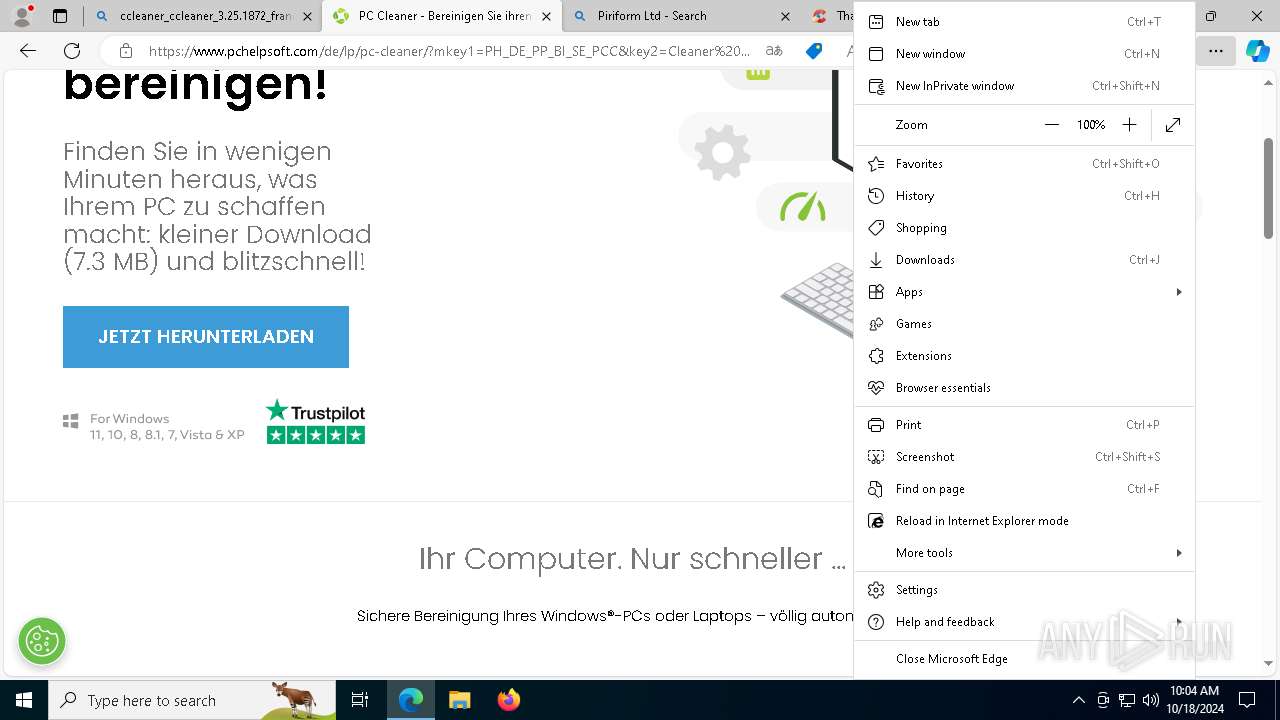Image resolution: width=1280 pixels, height=720 pixels.
Task: Click the blue shopping tag icon
Action: [x=814, y=51]
